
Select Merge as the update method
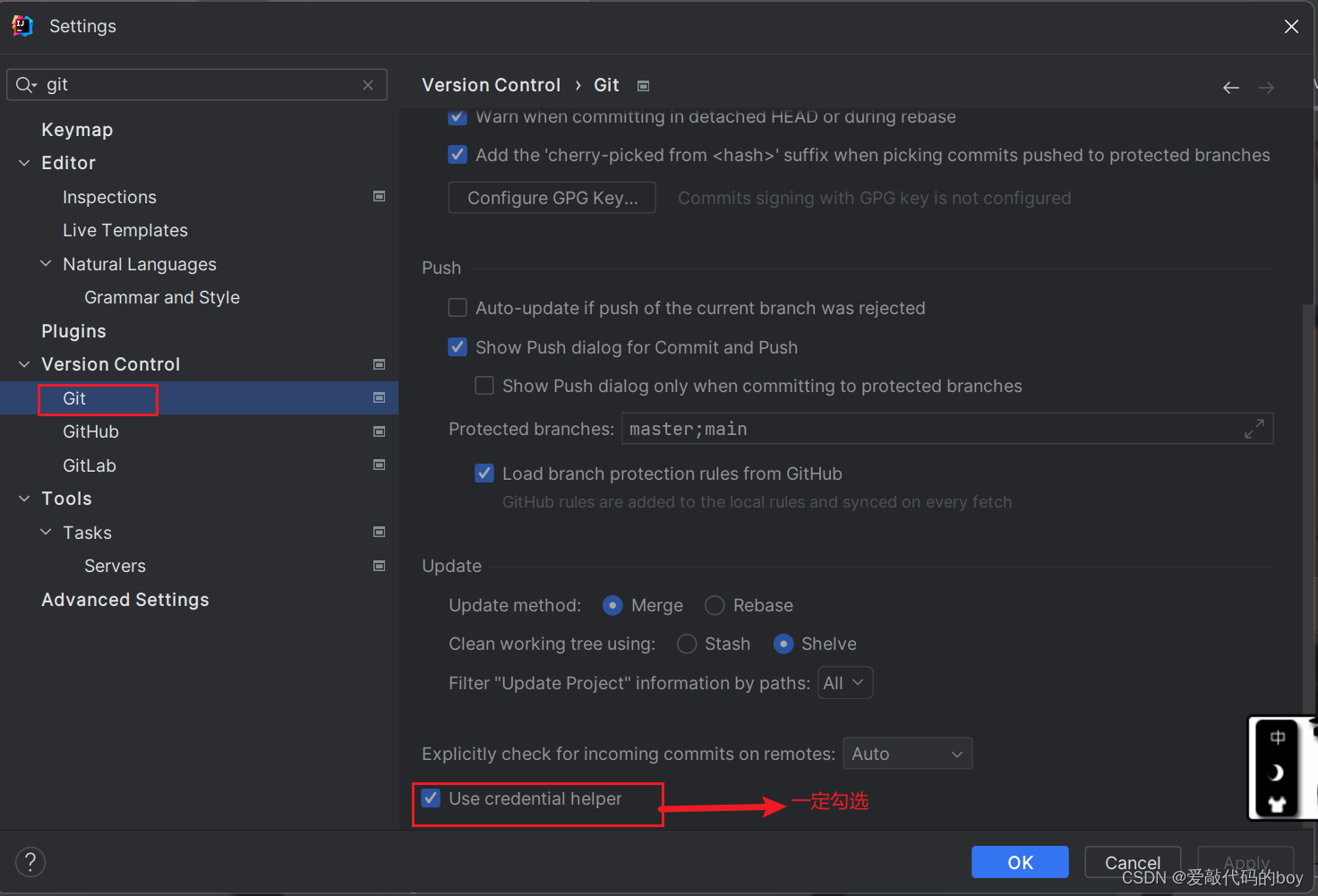tap(613, 606)
